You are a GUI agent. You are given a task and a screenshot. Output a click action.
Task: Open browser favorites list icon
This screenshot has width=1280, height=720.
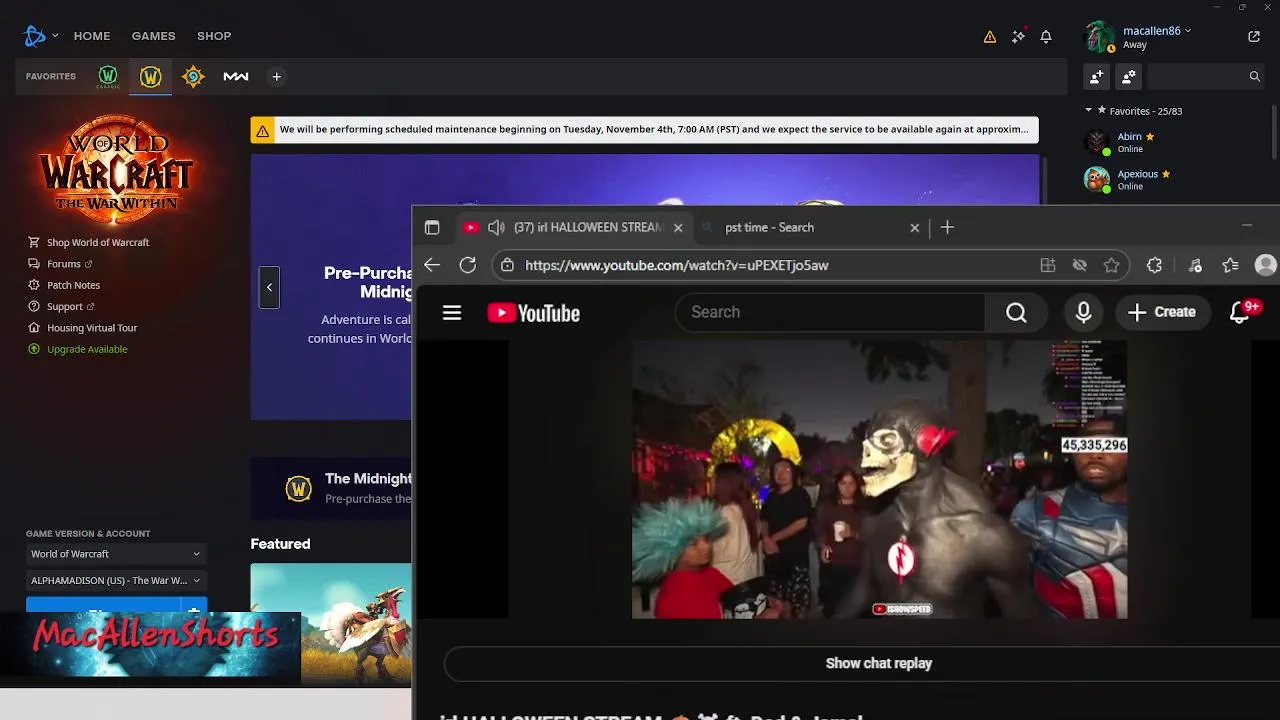tap(1231, 265)
